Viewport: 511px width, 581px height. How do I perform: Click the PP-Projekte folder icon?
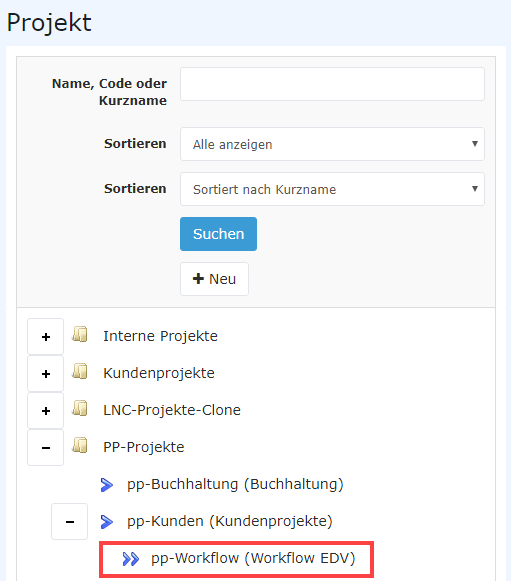click(80, 445)
